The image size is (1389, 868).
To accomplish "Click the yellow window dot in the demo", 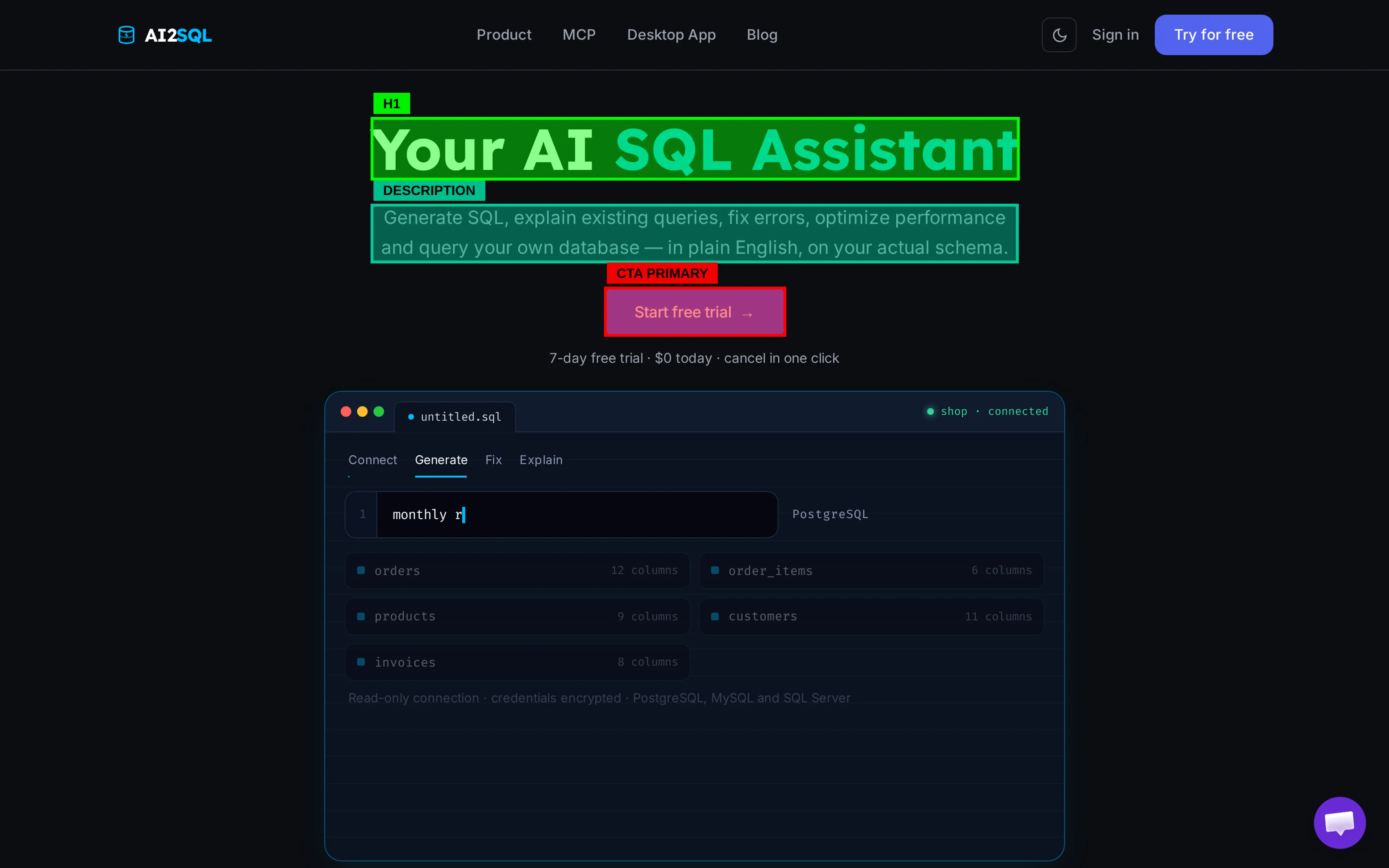I will [362, 412].
